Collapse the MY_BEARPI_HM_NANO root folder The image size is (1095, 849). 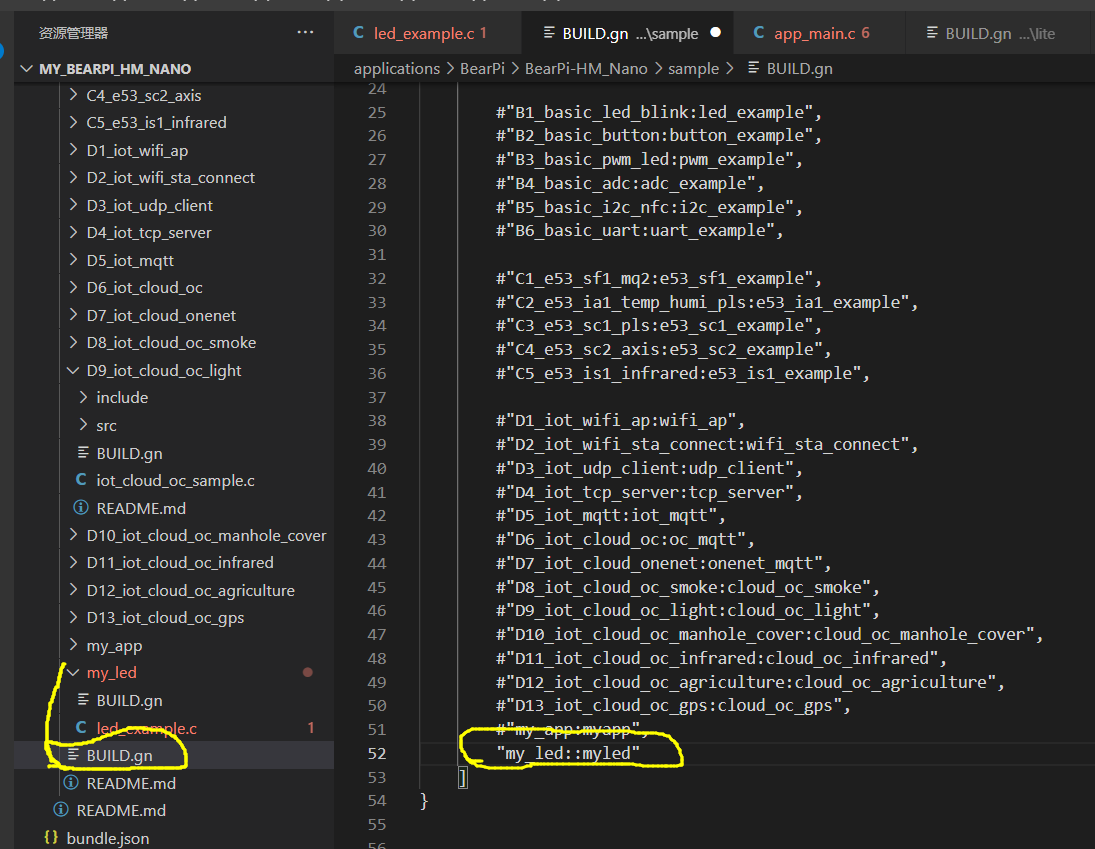(x=27, y=68)
